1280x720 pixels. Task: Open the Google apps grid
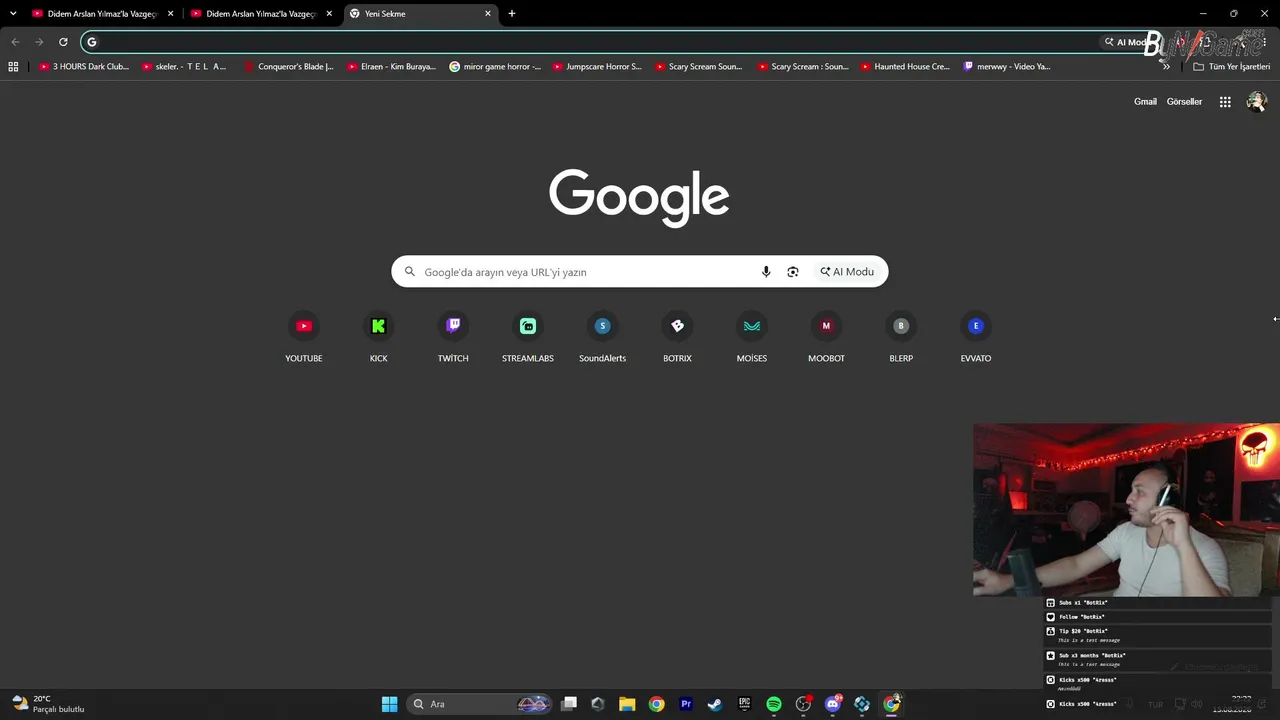tap(1225, 102)
